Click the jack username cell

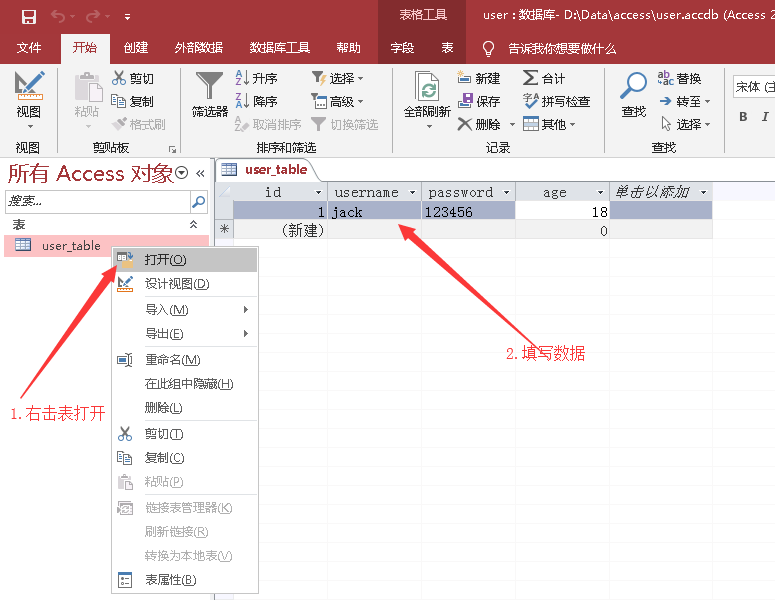pyautogui.click(x=374, y=212)
